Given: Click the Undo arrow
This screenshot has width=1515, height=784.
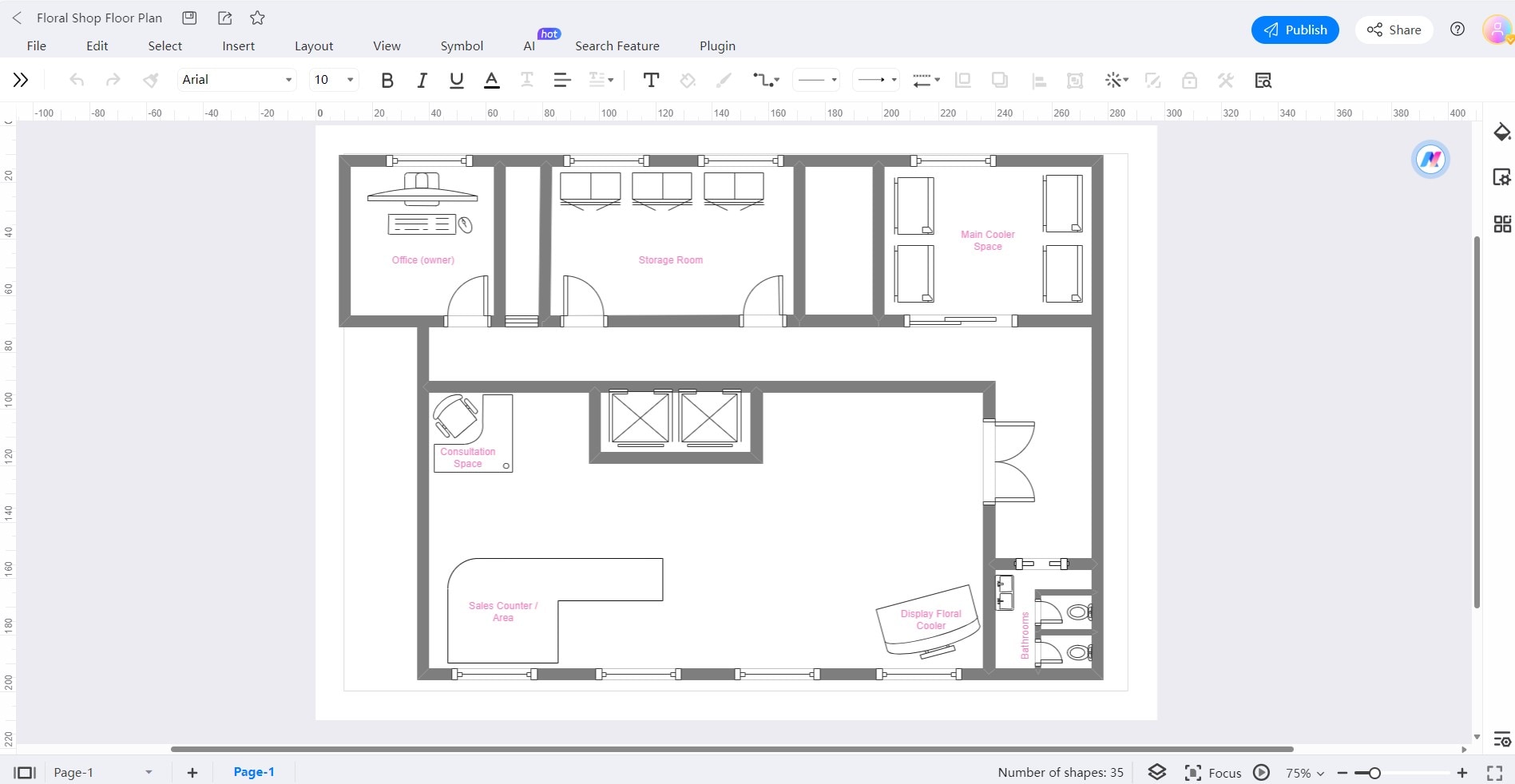Looking at the screenshot, I should (77, 80).
